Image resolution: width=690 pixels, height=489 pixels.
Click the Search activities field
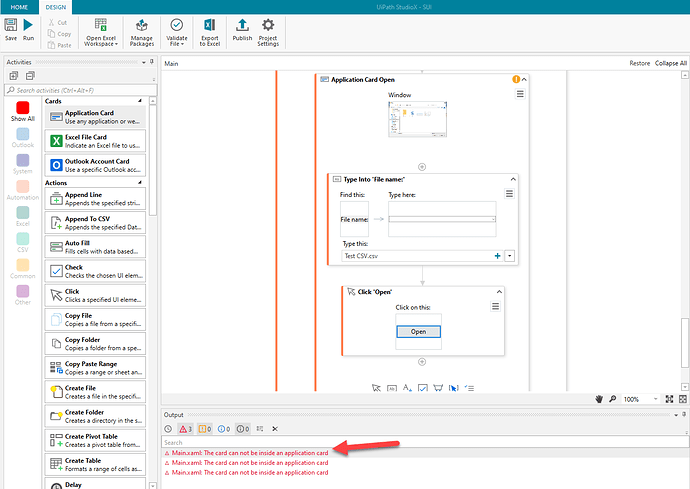[81, 90]
